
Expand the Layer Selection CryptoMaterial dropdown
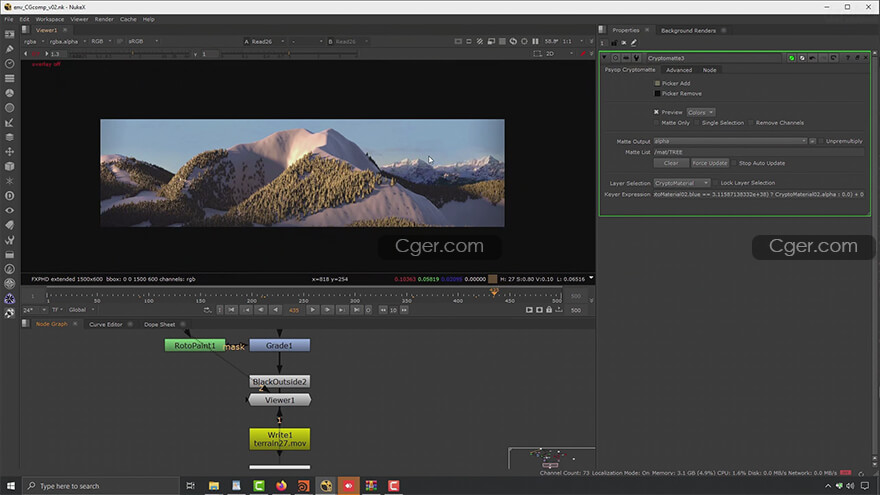tap(682, 183)
